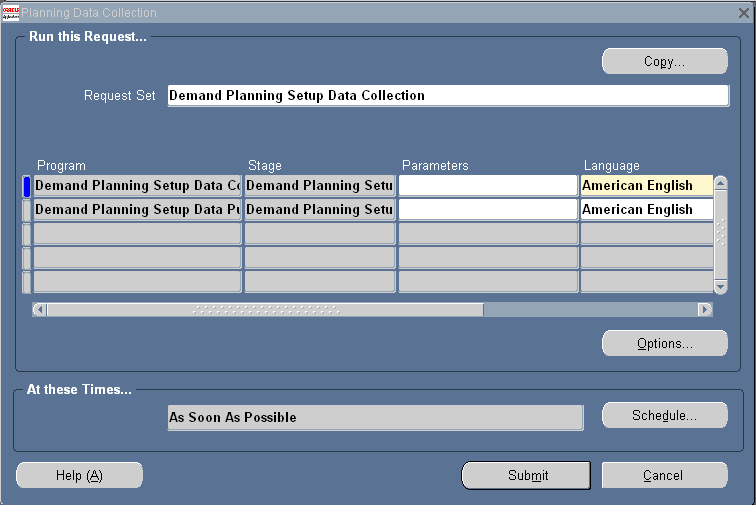Select American English language in second row
Viewport: 756px width, 505px height.
[x=647, y=210]
